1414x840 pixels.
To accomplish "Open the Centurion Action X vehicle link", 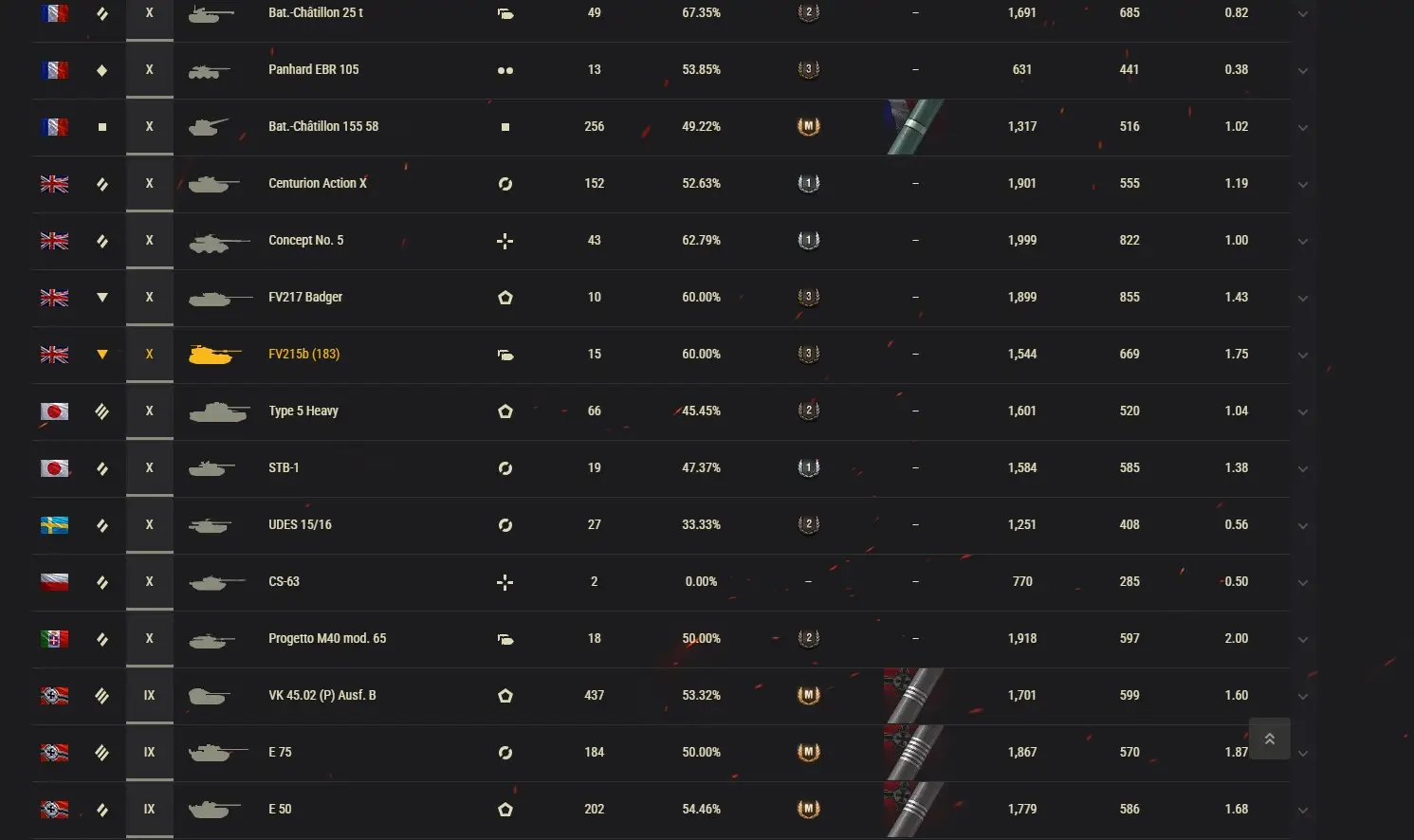I will tap(317, 183).
